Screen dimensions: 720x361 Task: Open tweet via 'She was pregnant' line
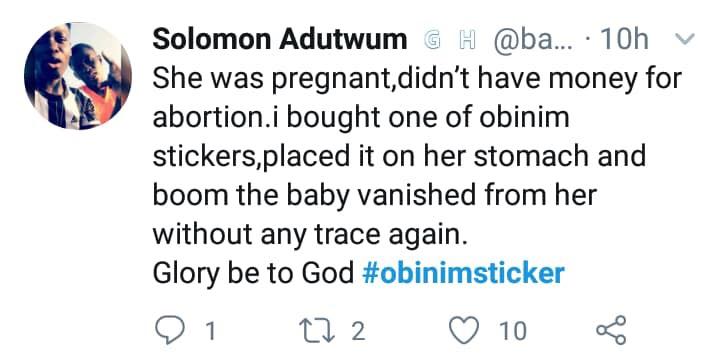point(417,79)
